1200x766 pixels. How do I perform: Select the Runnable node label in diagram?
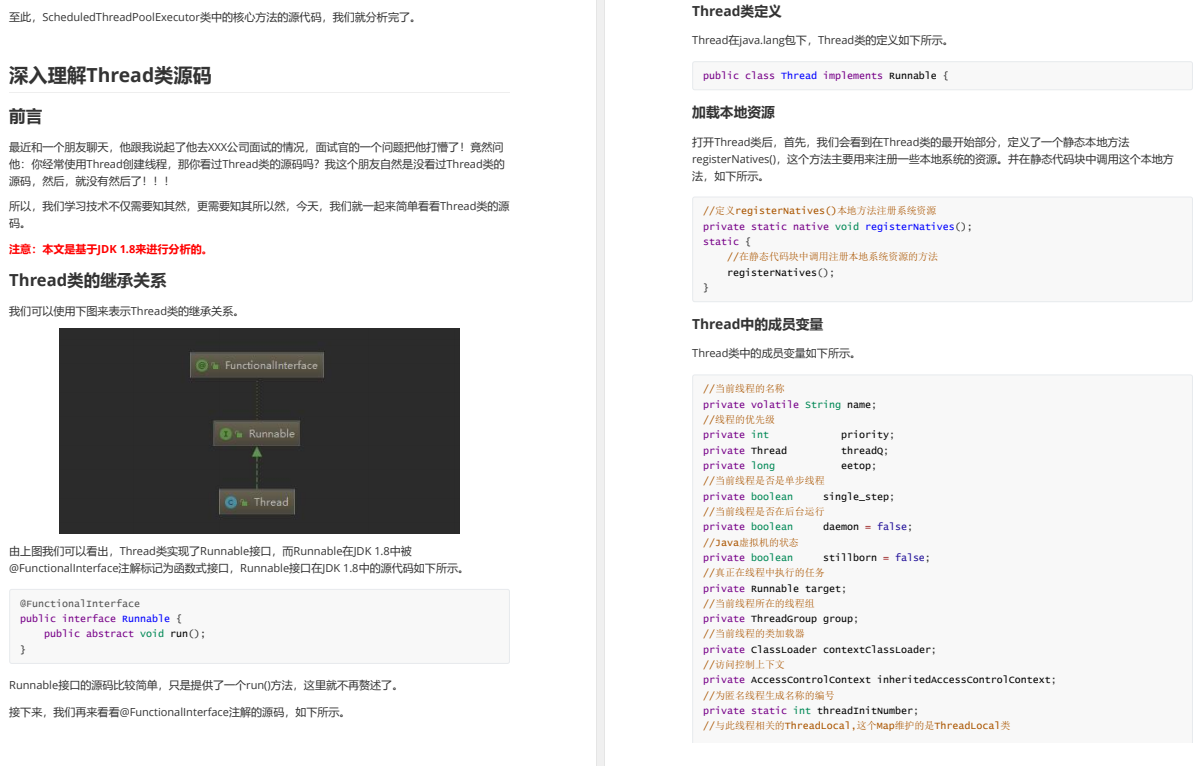tap(272, 434)
